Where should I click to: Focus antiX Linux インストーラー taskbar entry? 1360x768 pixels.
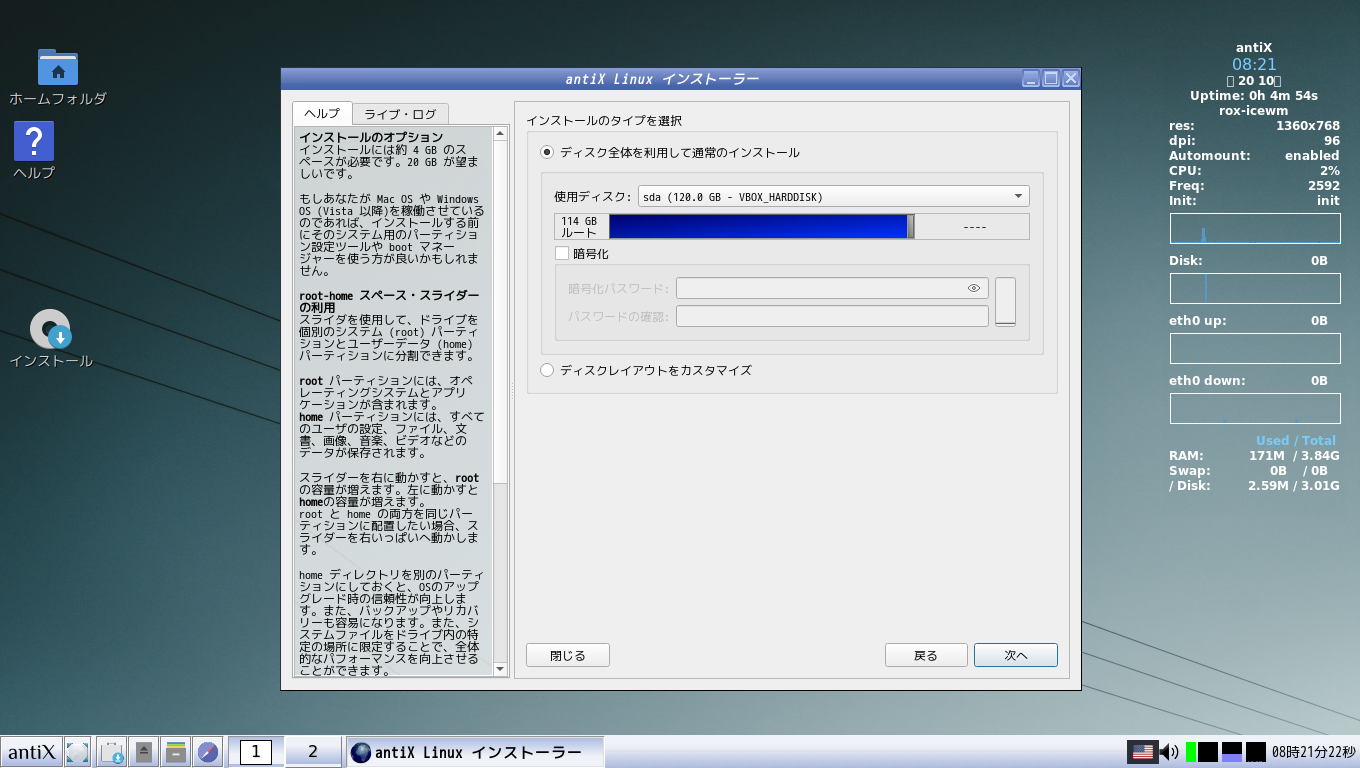475,752
